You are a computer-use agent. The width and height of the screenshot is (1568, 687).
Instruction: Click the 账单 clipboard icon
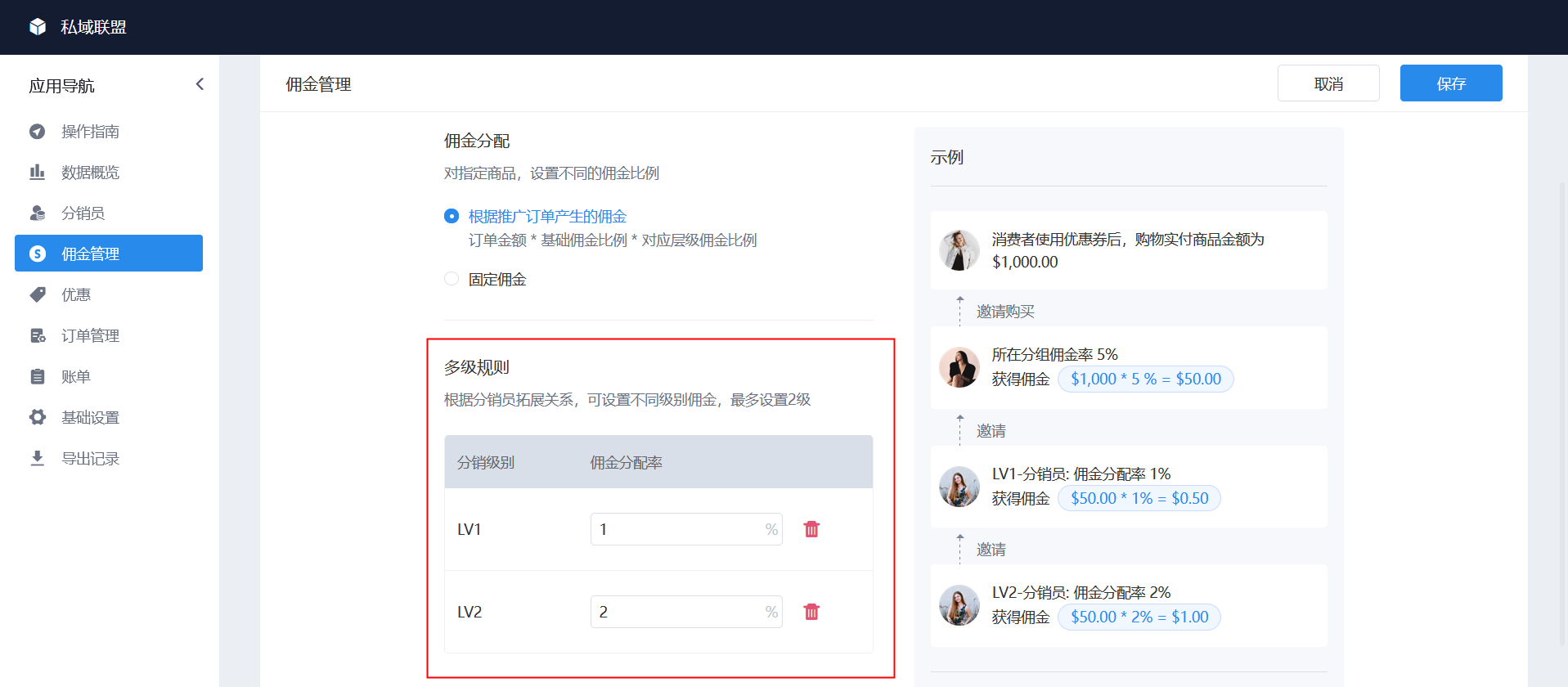point(38,376)
